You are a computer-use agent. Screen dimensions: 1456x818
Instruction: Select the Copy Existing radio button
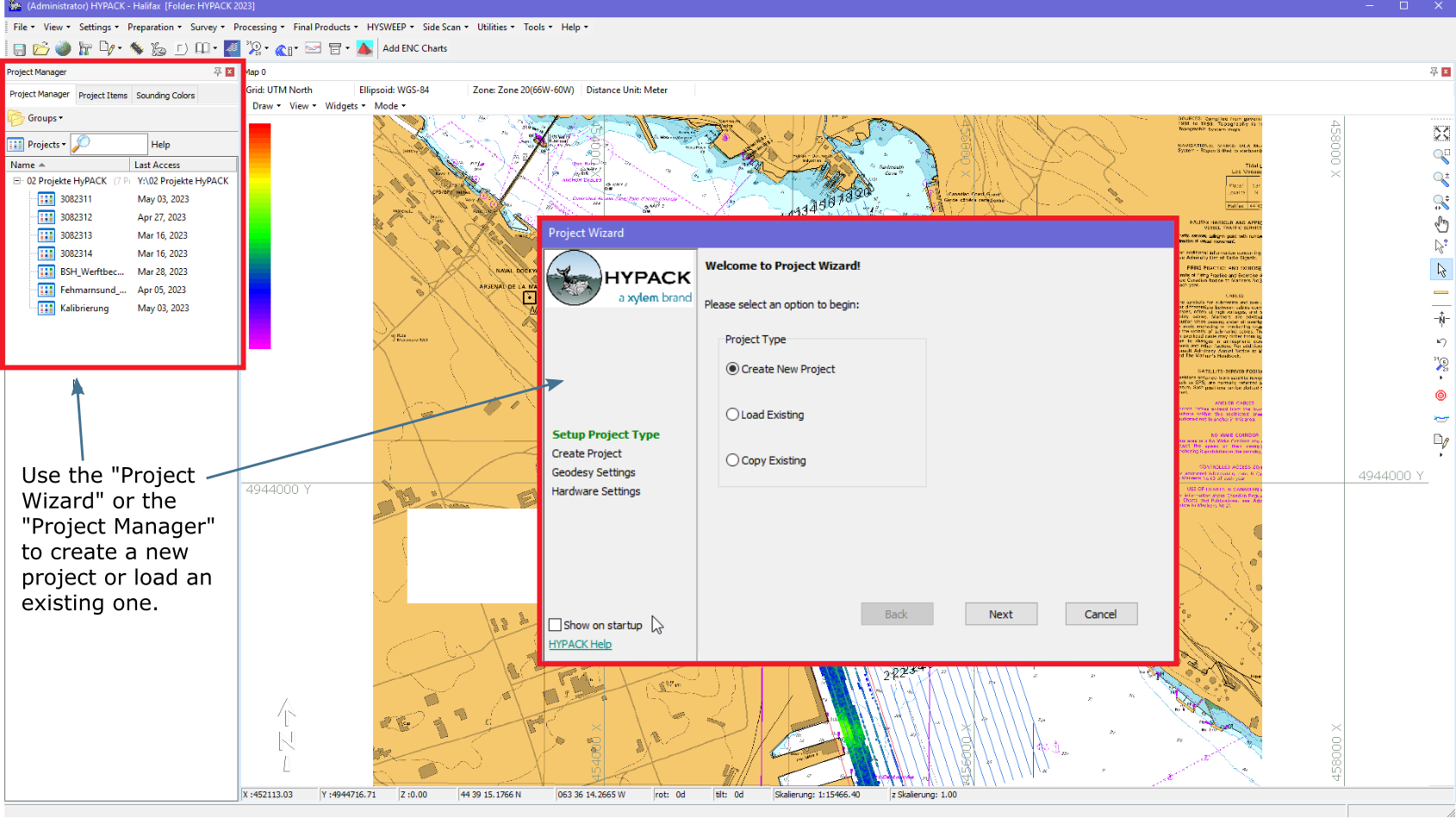coord(732,460)
